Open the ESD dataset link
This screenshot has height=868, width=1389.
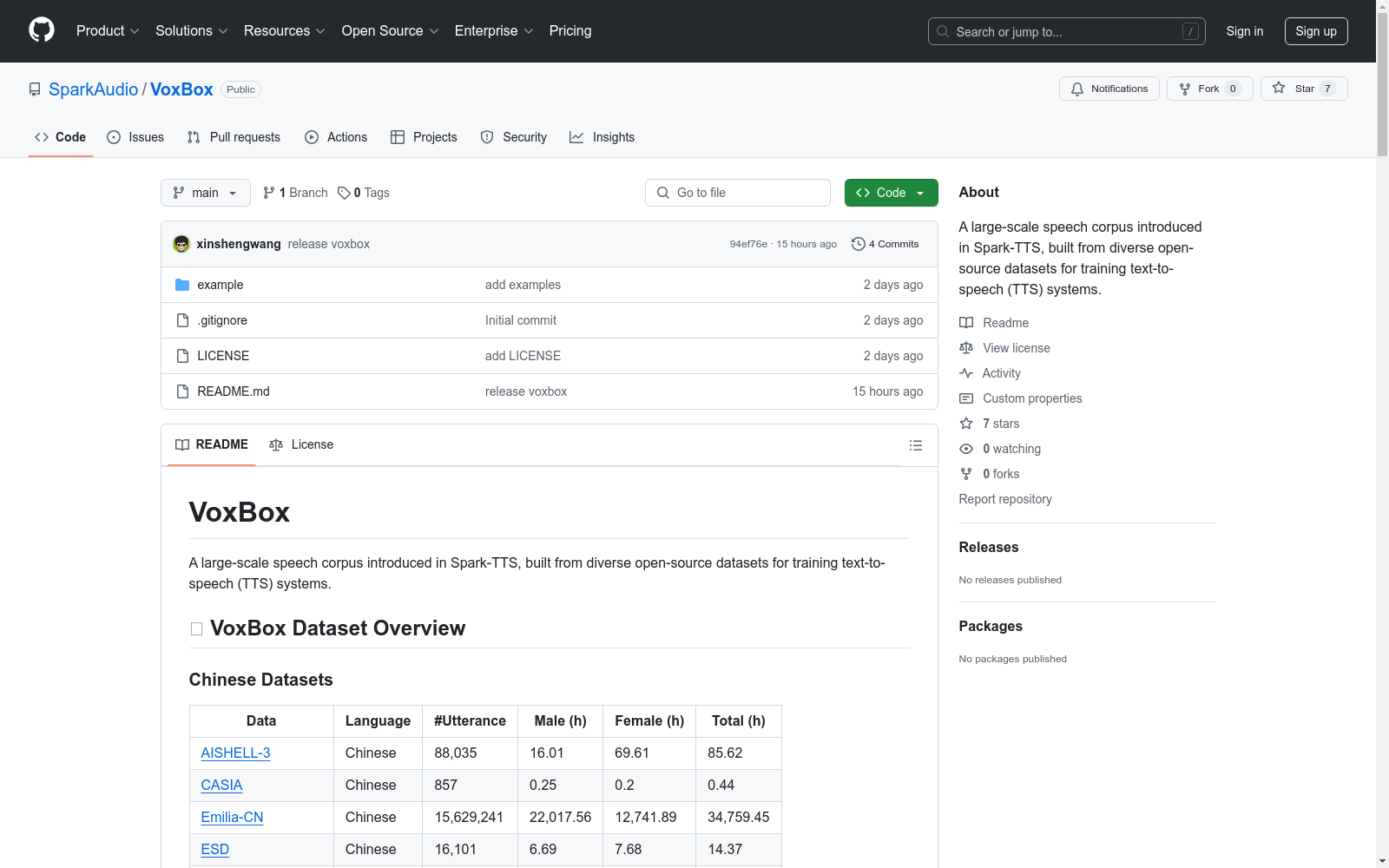point(215,850)
